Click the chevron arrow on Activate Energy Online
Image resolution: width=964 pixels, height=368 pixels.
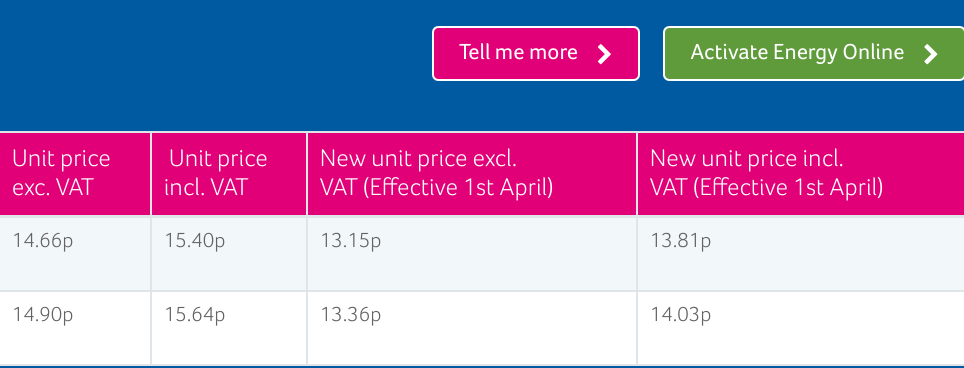(x=931, y=54)
